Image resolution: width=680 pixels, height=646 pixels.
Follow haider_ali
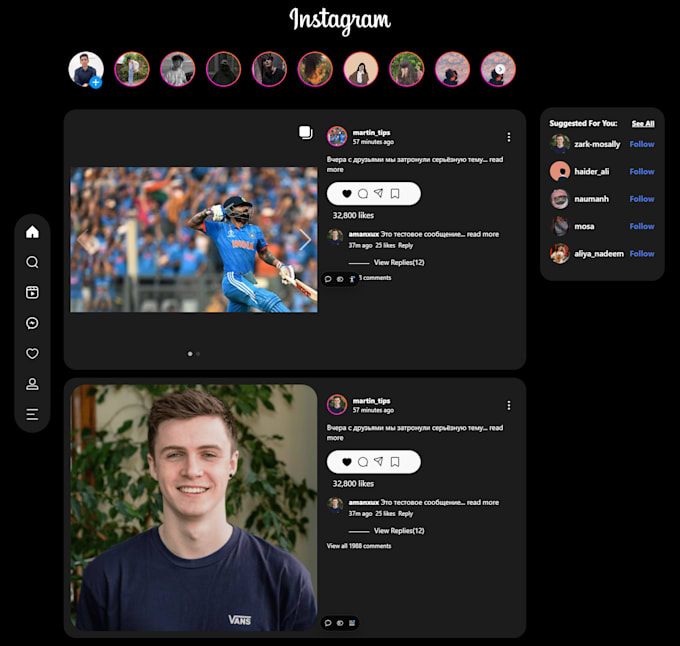(642, 172)
